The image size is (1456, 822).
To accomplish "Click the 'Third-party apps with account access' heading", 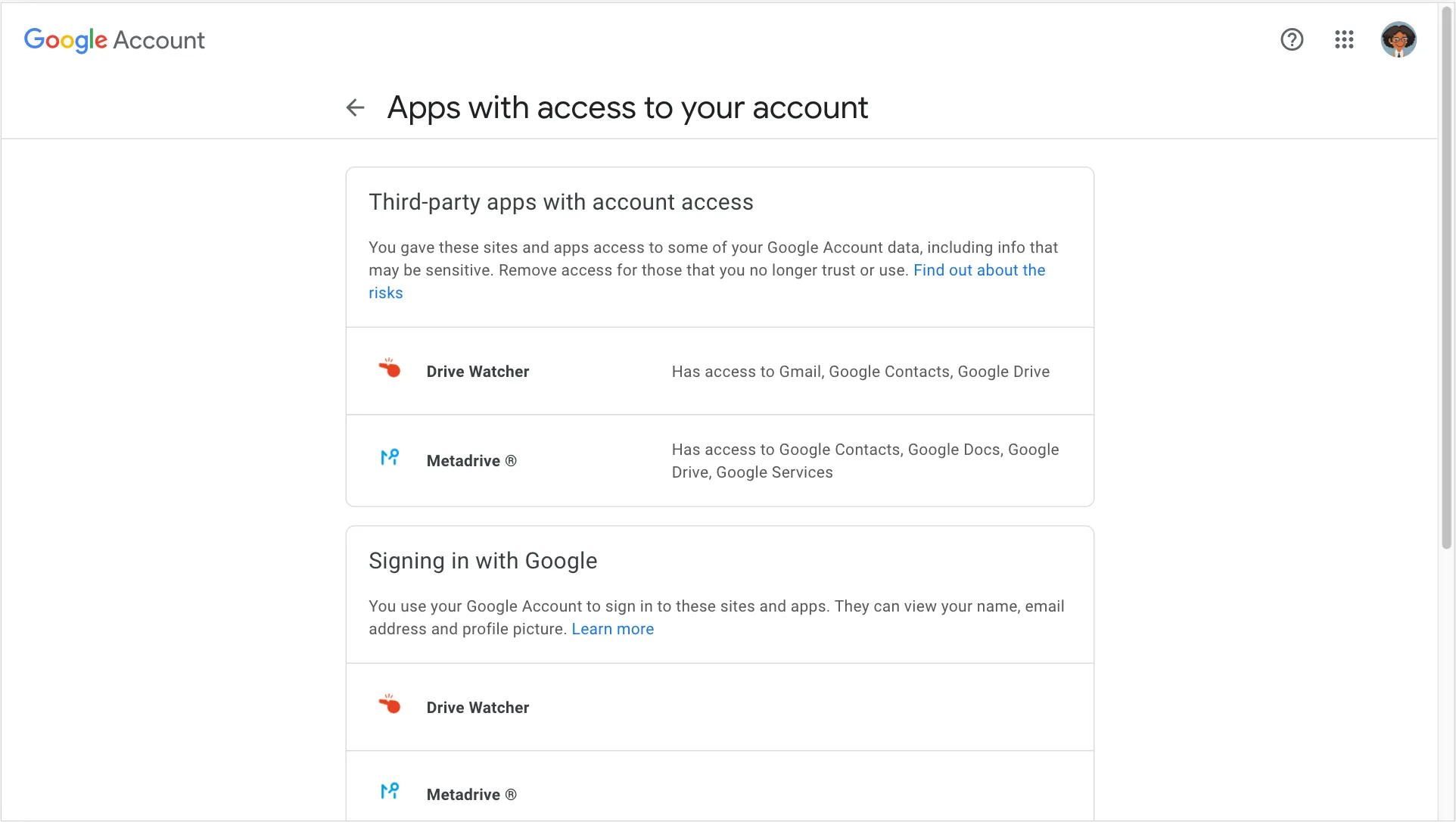I will [561, 202].
